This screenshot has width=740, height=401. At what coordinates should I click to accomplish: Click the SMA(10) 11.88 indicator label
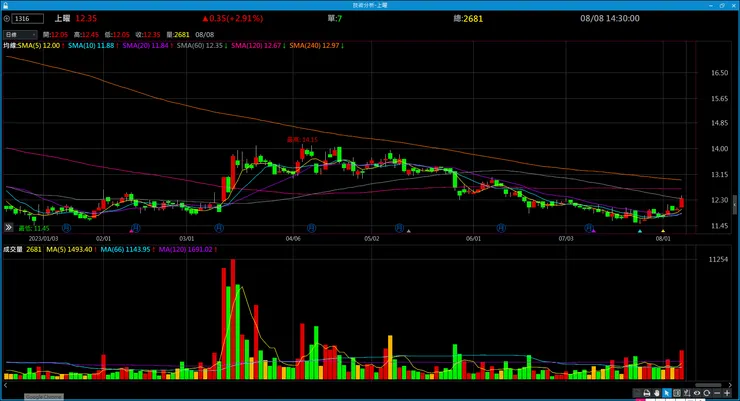coord(91,46)
